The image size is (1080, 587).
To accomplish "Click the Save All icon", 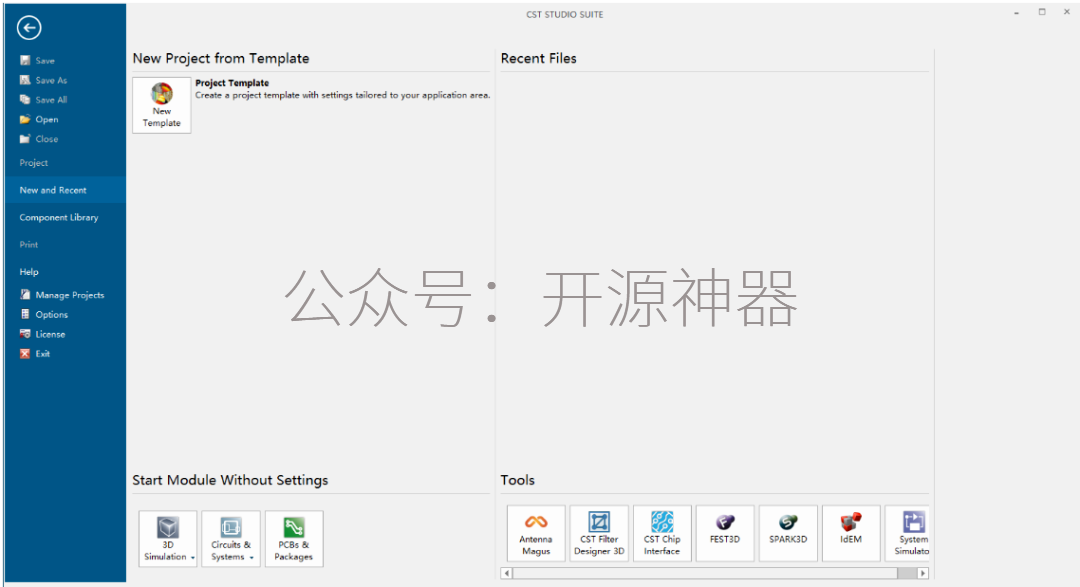I will point(25,99).
